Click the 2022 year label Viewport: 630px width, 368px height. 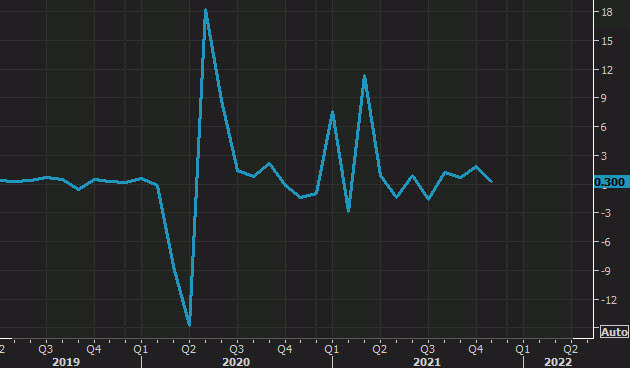[x=558, y=362]
